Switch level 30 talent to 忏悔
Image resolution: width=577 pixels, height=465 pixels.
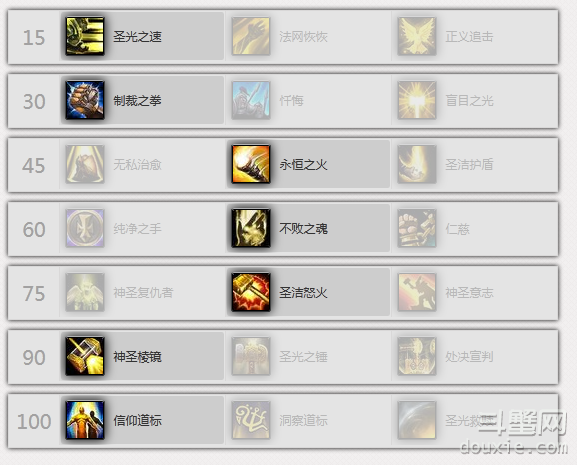(291, 100)
